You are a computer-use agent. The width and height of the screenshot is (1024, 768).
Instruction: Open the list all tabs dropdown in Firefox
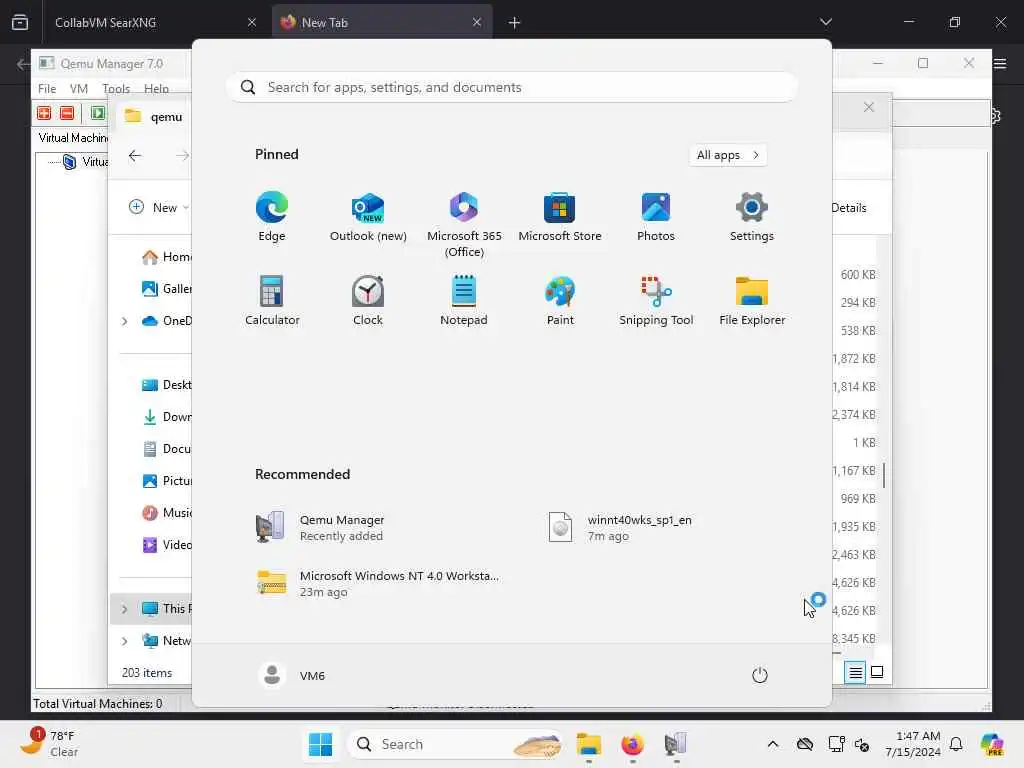pos(825,22)
